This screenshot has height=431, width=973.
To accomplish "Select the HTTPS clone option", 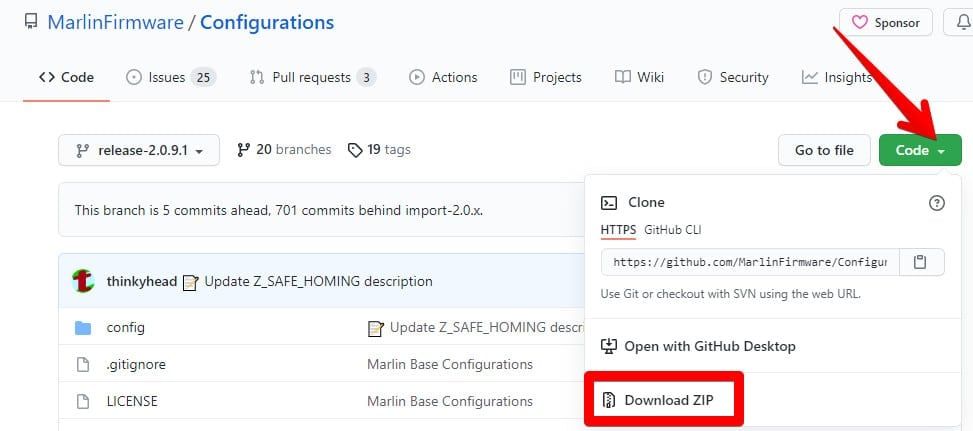I will tap(618, 229).
